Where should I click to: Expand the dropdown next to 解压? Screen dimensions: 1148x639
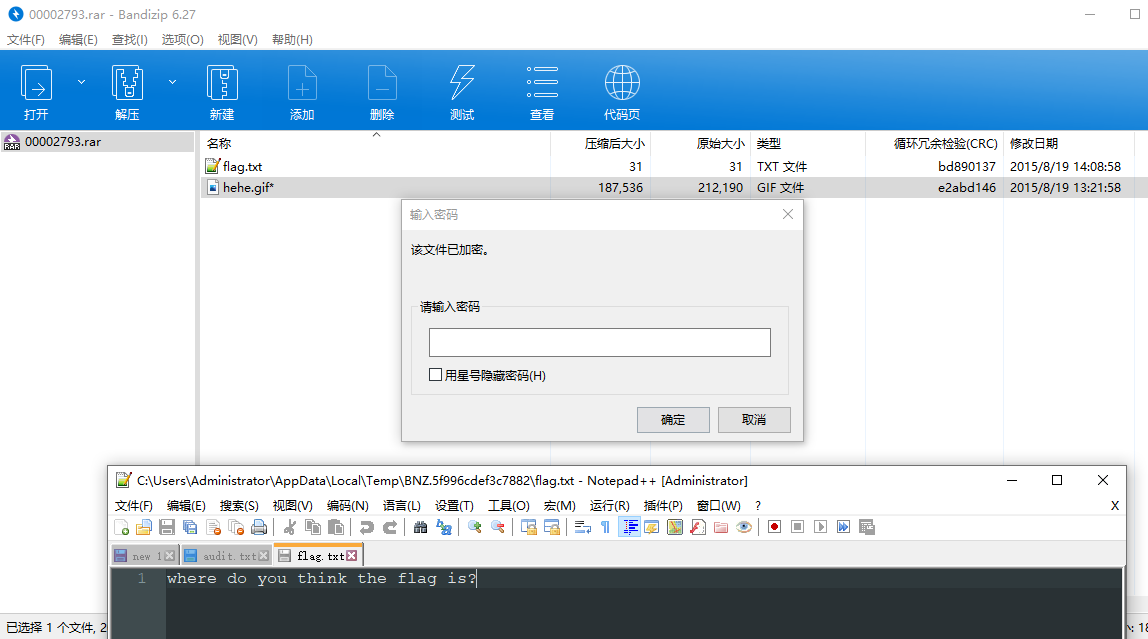coord(170,82)
